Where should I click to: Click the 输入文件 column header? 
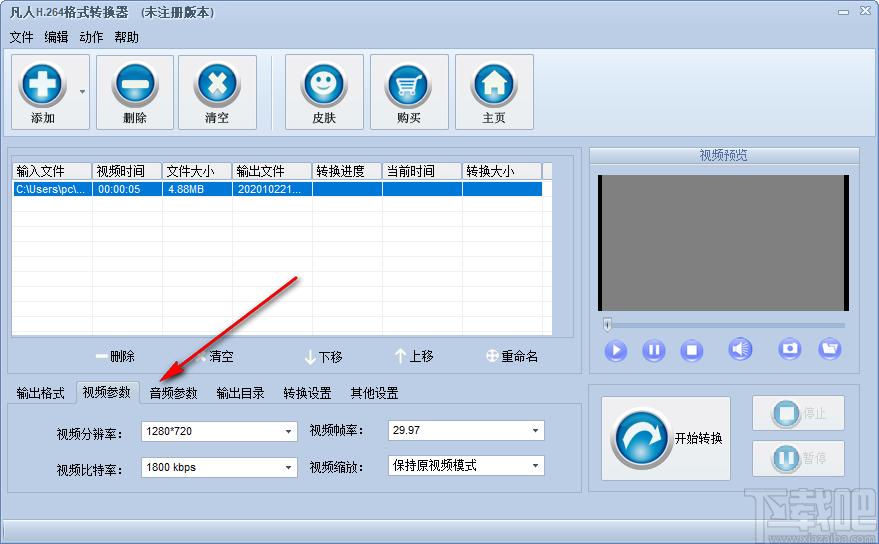pyautogui.click(x=52, y=171)
